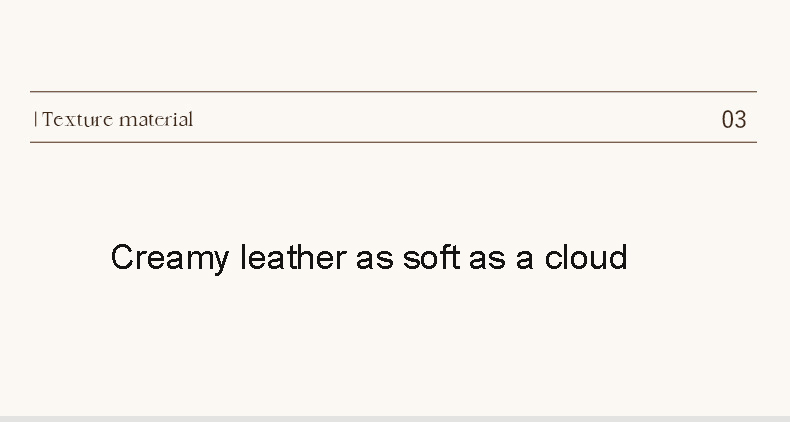
Task: Click the gray strip at the bottom edge
Action: [395, 418]
